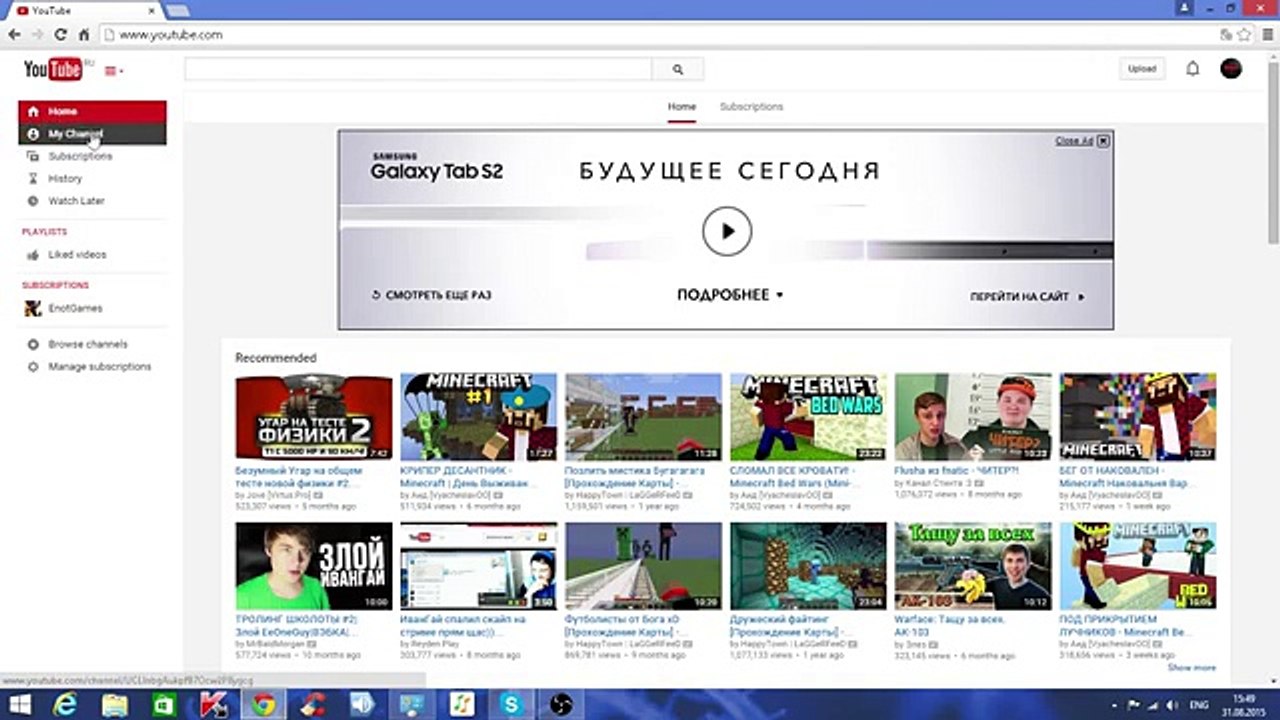Go back with the browser back arrow

point(14,34)
